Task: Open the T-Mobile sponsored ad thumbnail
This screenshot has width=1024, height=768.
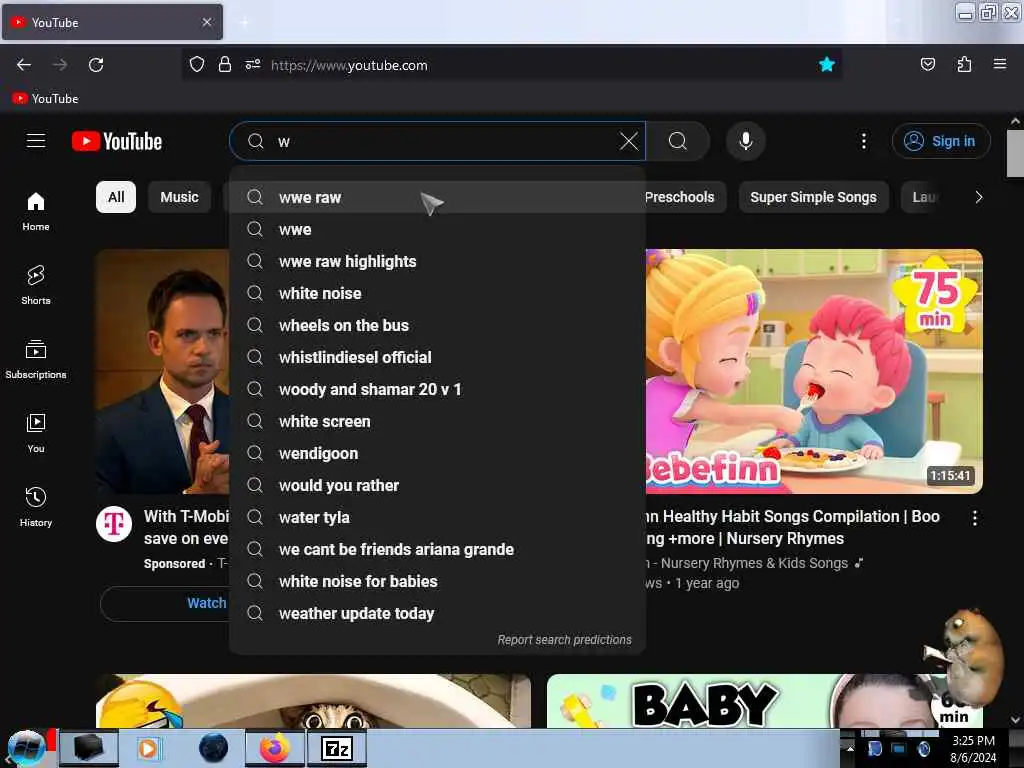Action: pos(163,371)
